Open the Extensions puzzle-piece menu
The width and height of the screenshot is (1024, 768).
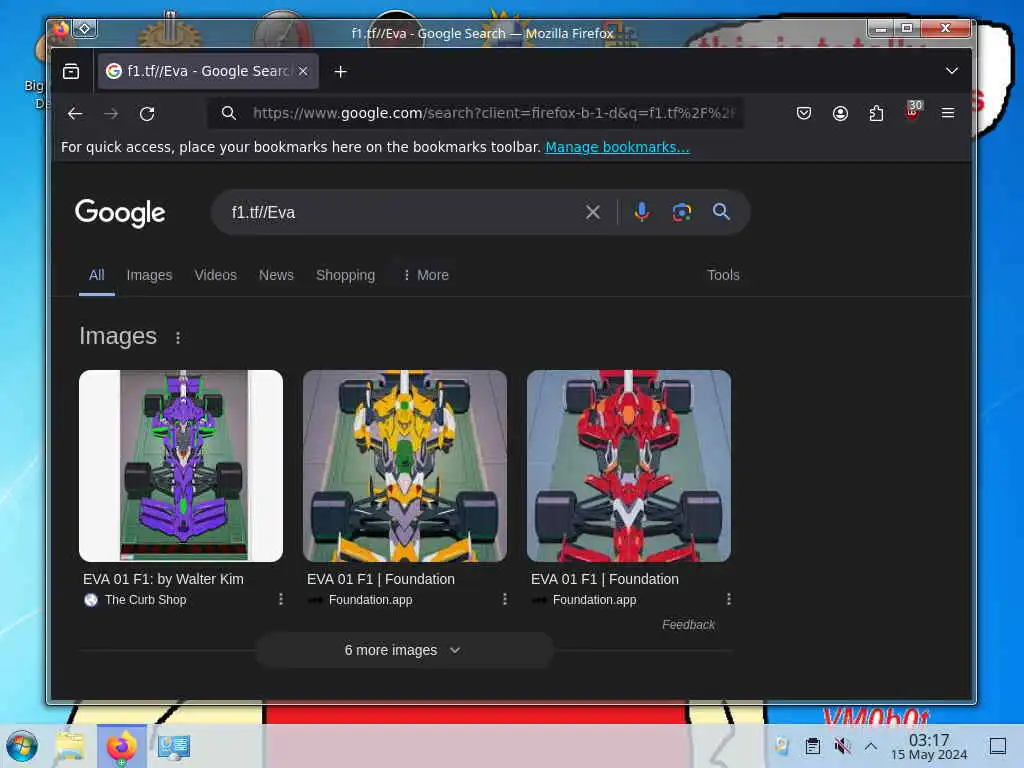[x=876, y=114]
